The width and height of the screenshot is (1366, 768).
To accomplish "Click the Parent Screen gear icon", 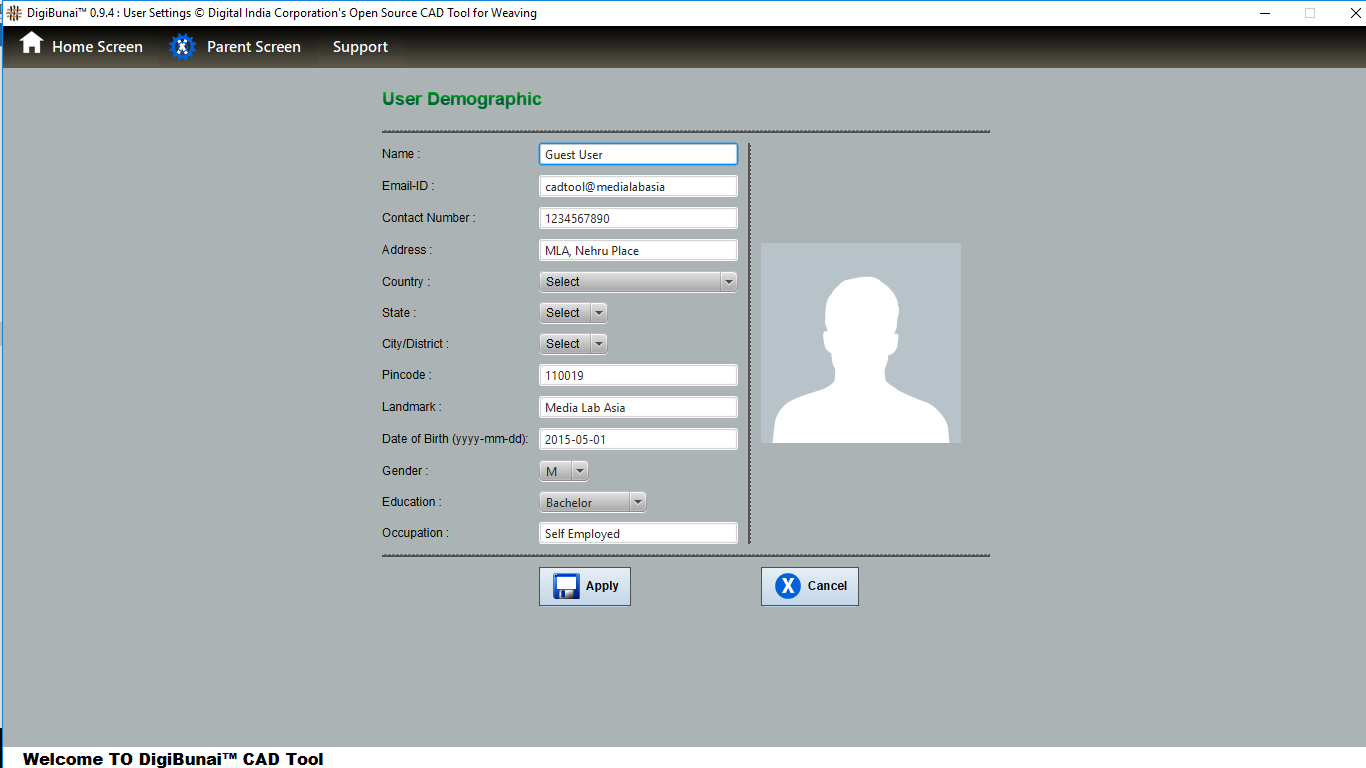I will (x=182, y=47).
